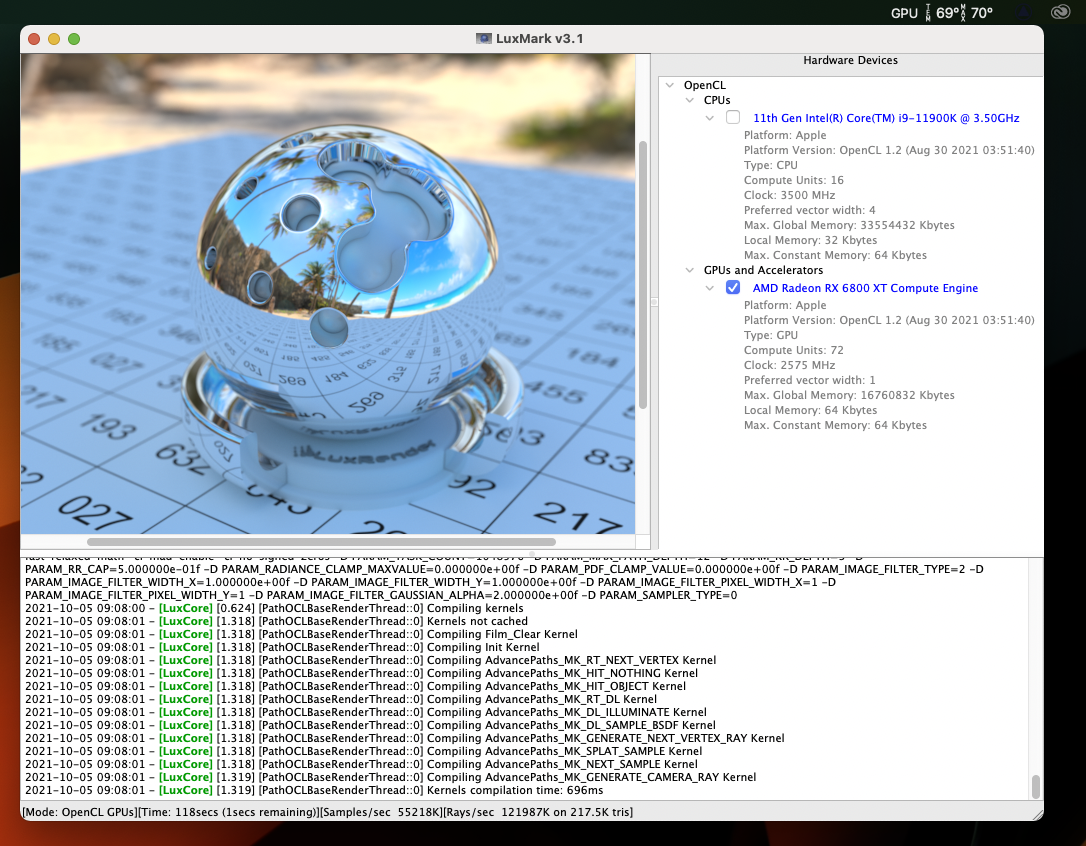Enable the Intel Core i9-11900K CPU checkbox

(x=733, y=118)
